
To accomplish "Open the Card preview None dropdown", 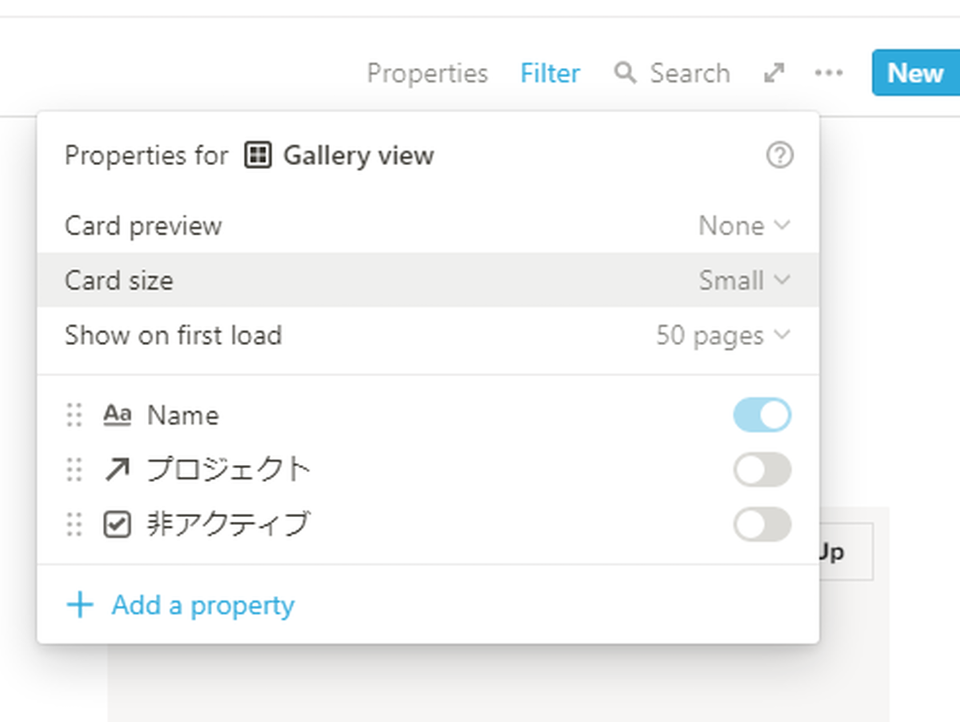I will tap(744, 226).
